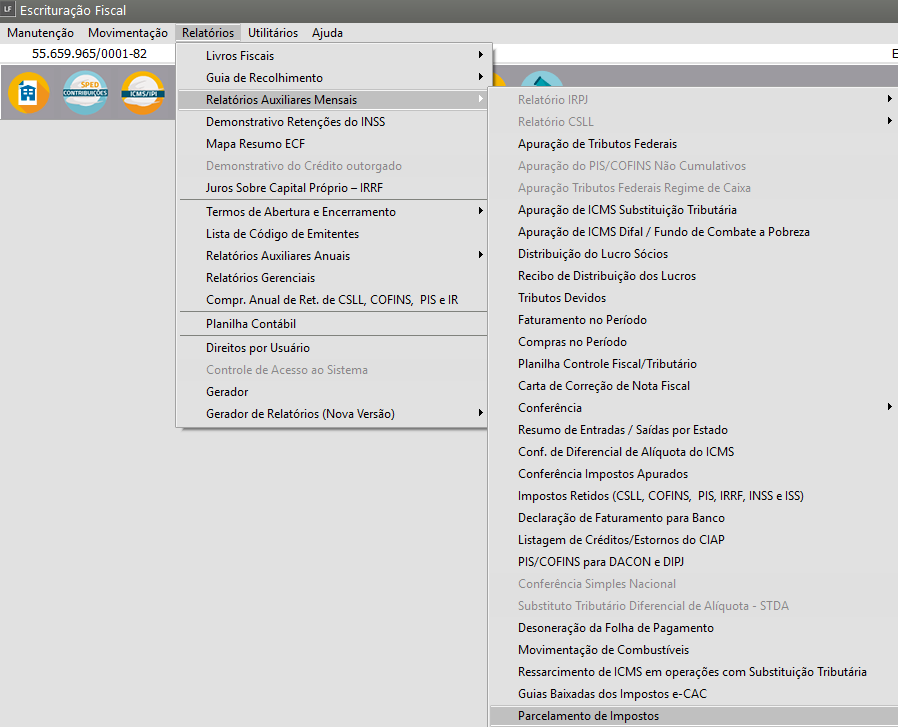Open the Utilitários menu
Image resolution: width=898 pixels, height=727 pixels.
click(273, 33)
